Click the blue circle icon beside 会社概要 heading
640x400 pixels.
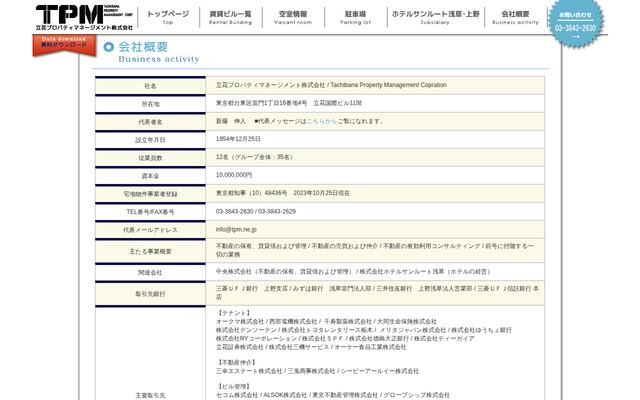(x=108, y=47)
